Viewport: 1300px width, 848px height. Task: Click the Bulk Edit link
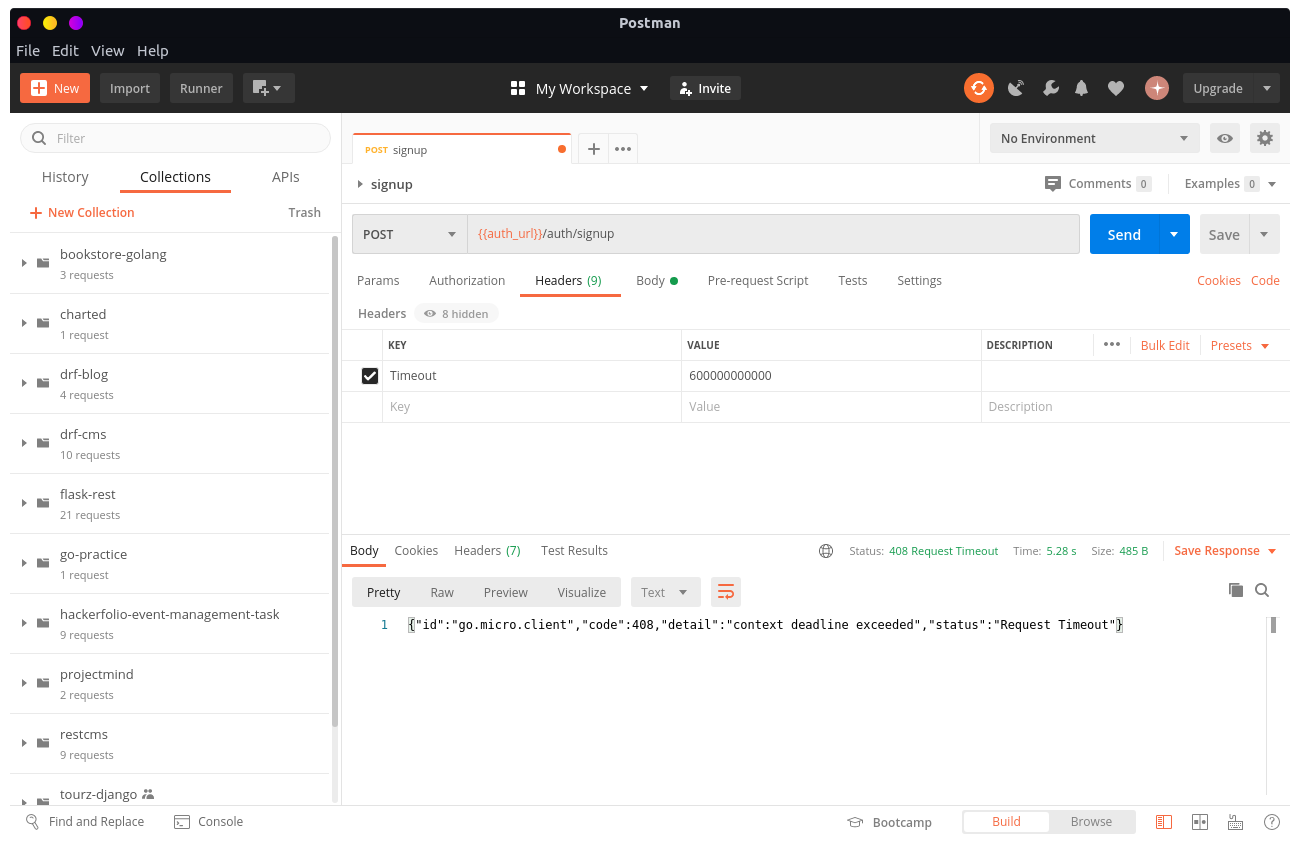pyautogui.click(x=1165, y=345)
